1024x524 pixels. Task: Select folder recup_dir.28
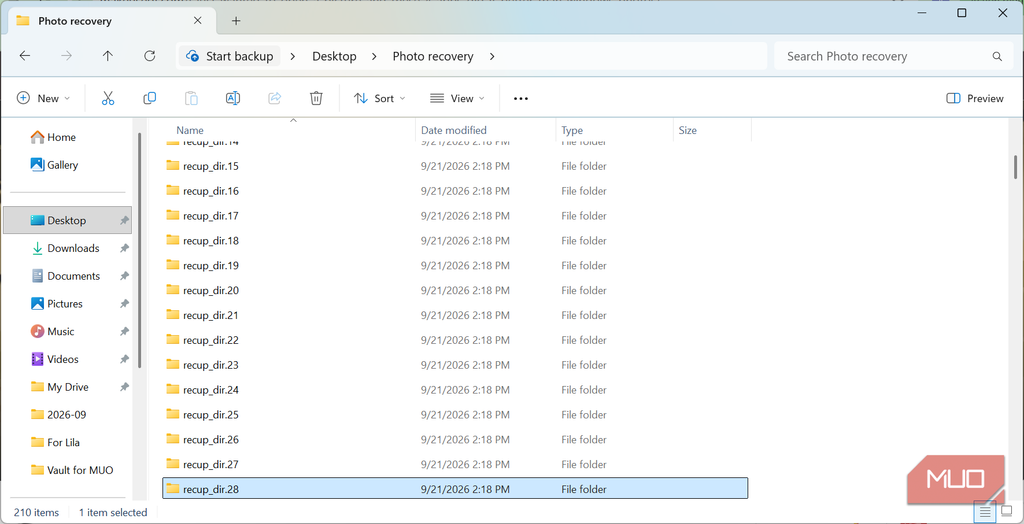(x=455, y=489)
